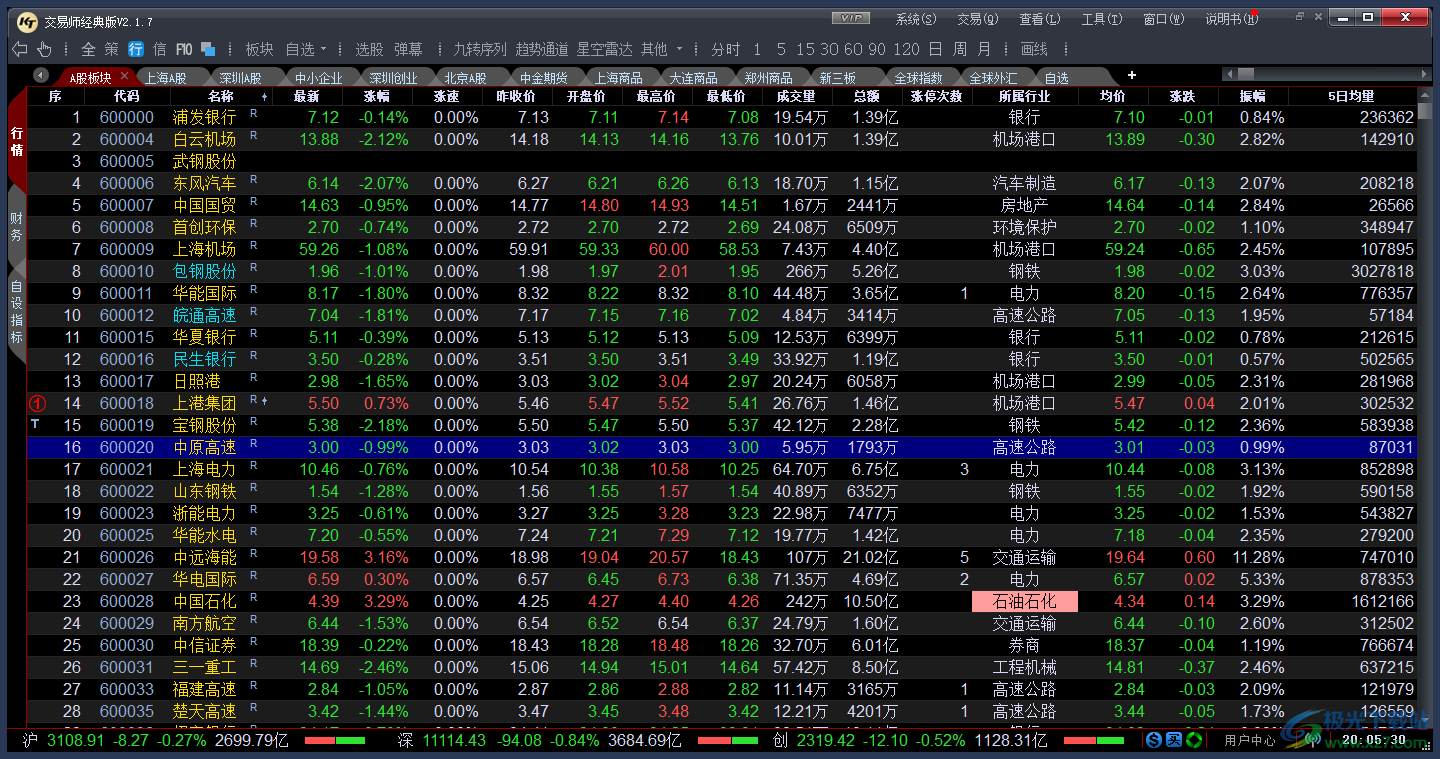Click the red circled 1 marker on row 14

[37, 403]
